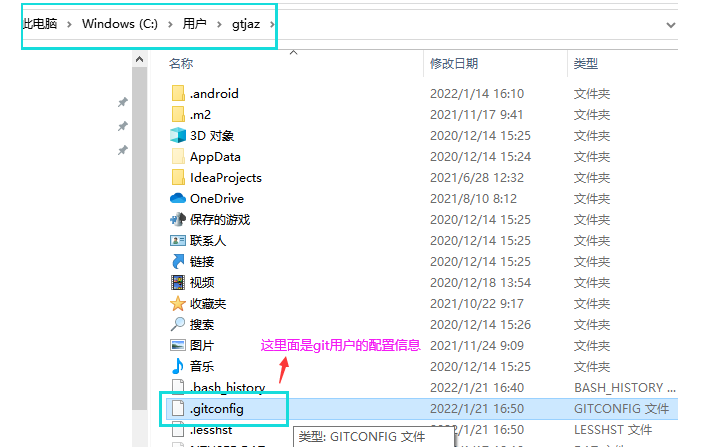Expand the chevron after Windows (C:)
701x447 pixels.
170,24
